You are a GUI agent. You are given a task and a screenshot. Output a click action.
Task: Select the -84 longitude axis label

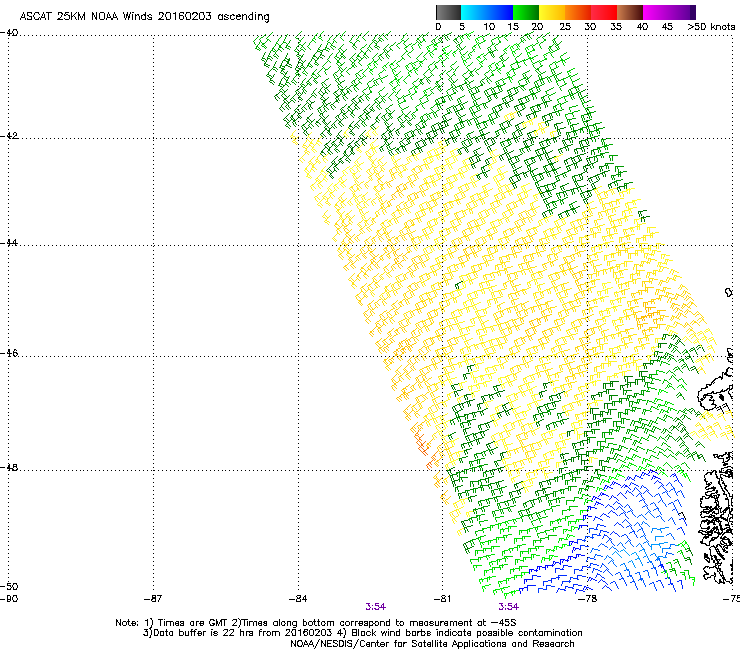pos(298,599)
